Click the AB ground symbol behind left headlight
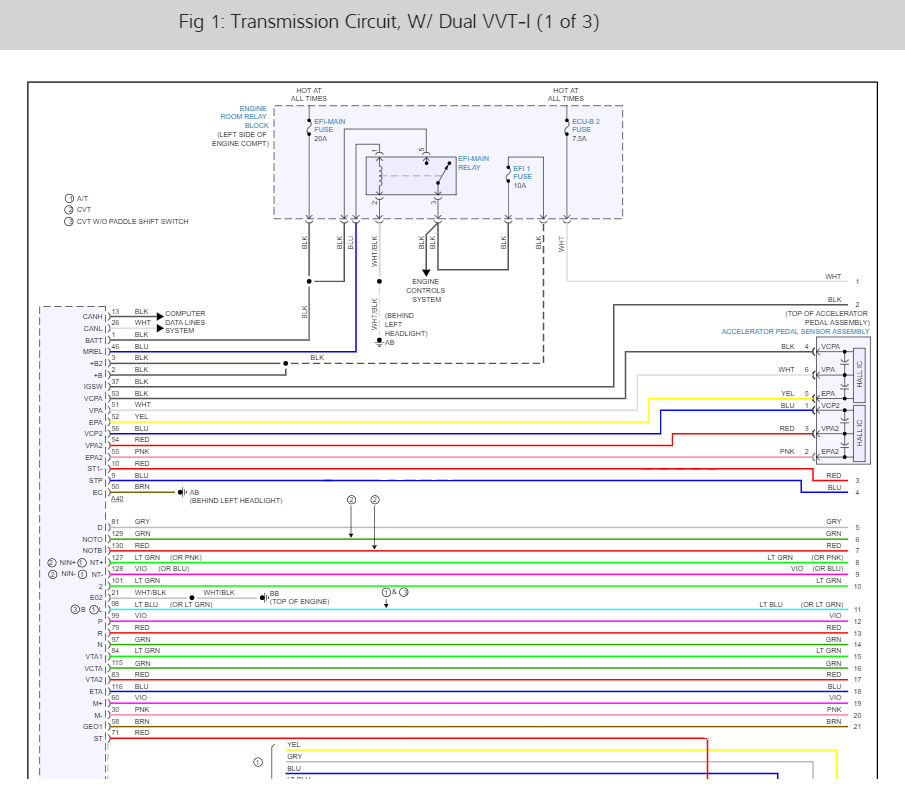Screen dimensions: 905x810 379,342
